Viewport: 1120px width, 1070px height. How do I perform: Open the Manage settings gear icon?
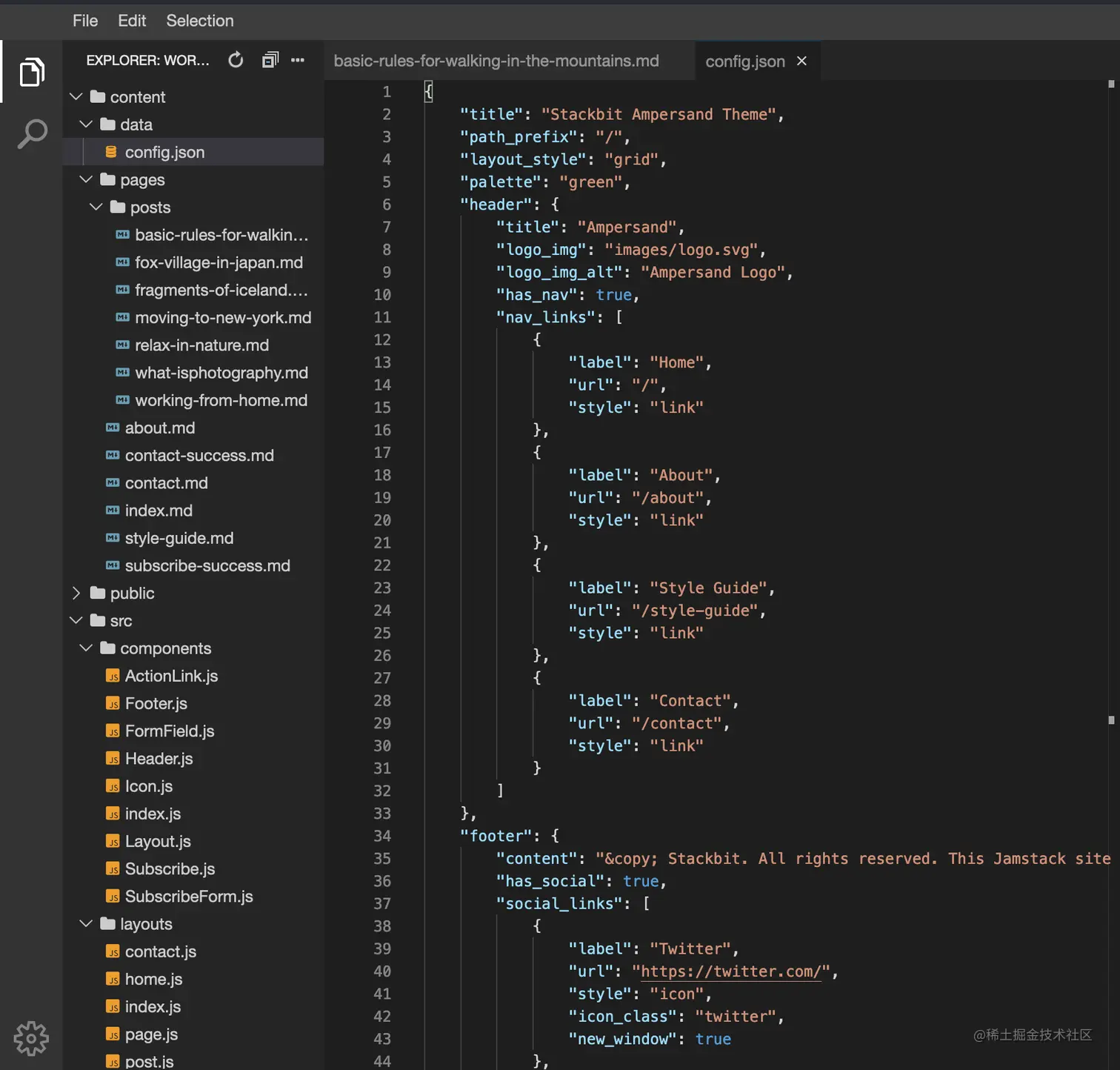pyautogui.click(x=31, y=1039)
